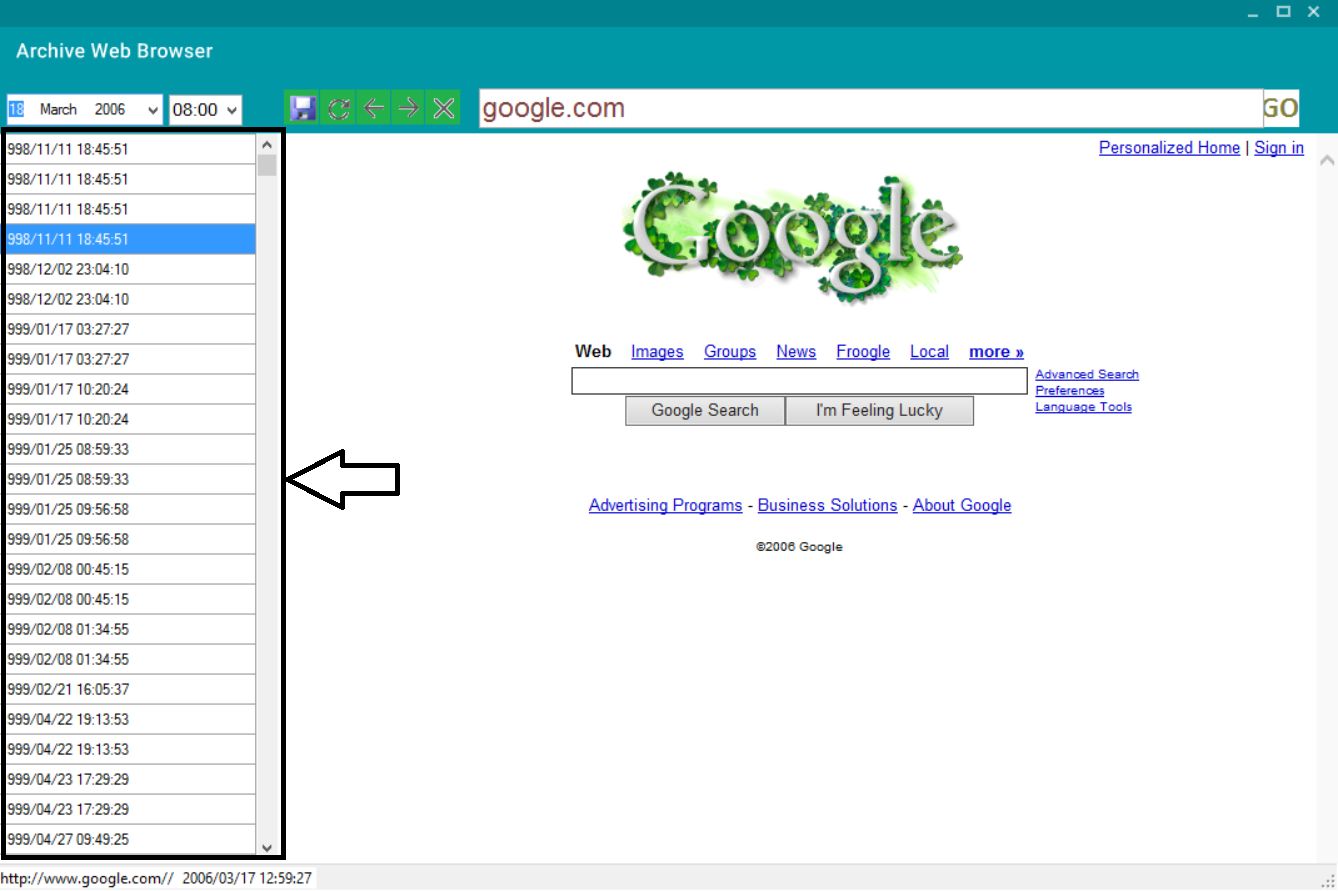Expand the "more »" link
This screenshot has height=891, width=1338.
pos(996,352)
